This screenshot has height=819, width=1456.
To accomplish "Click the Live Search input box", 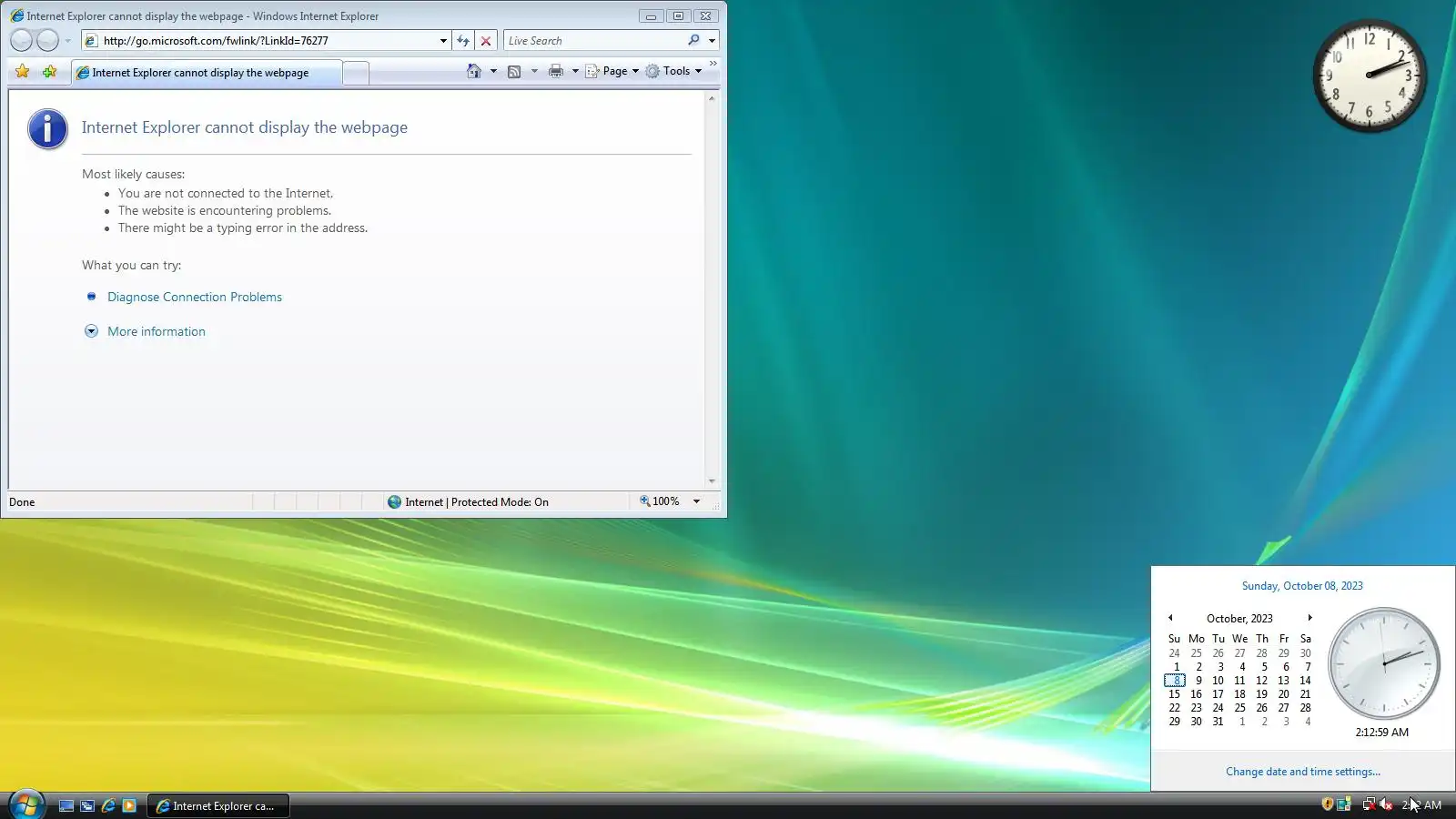I will tap(594, 41).
